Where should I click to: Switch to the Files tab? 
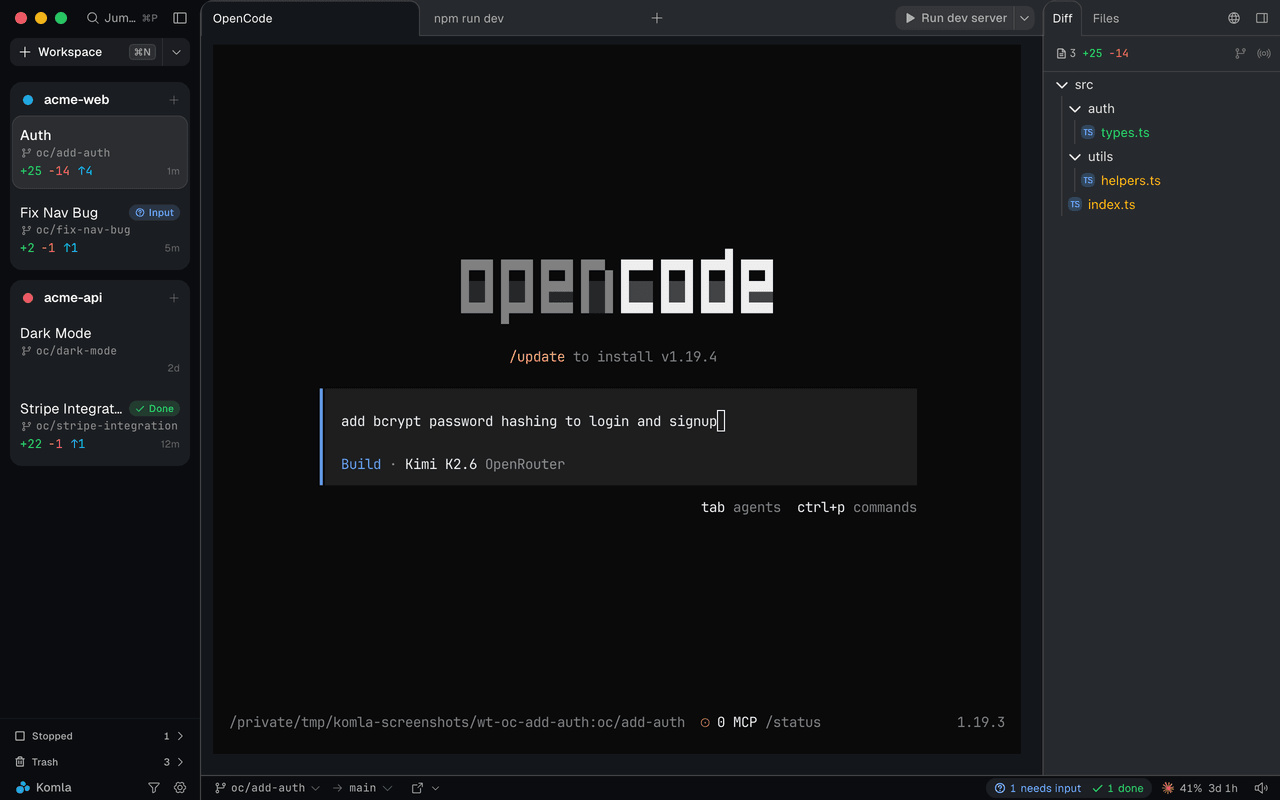pyautogui.click(x=1106, y=18)
